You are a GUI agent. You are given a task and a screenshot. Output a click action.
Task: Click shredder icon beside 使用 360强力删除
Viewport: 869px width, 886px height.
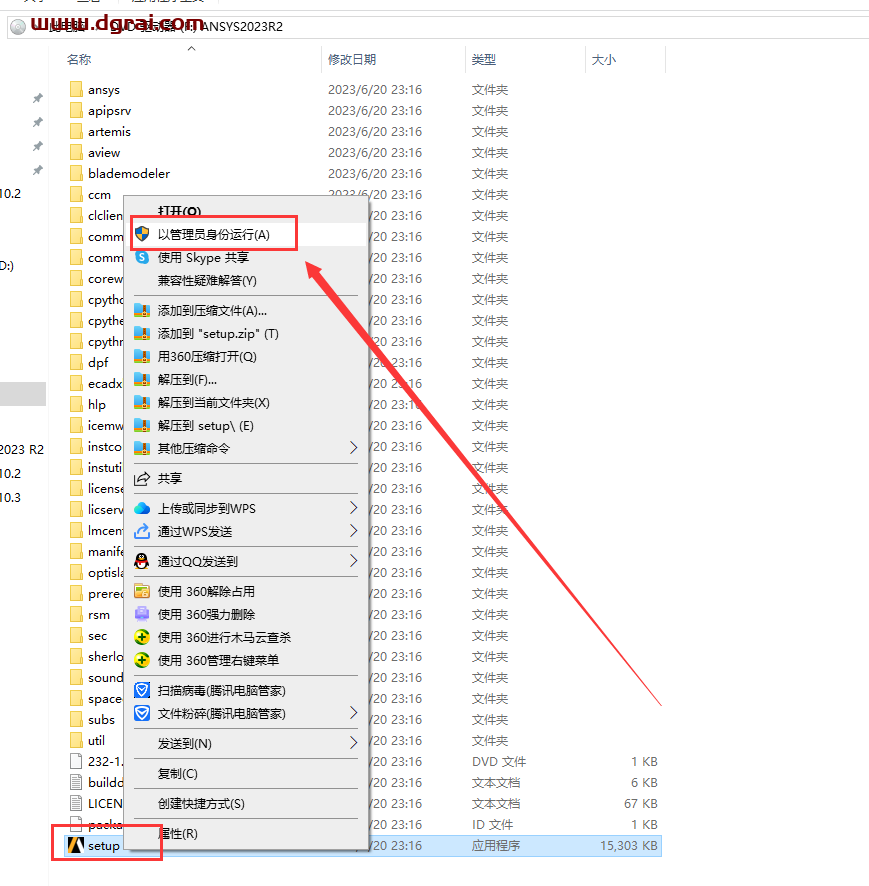click(x=142, y=614)
